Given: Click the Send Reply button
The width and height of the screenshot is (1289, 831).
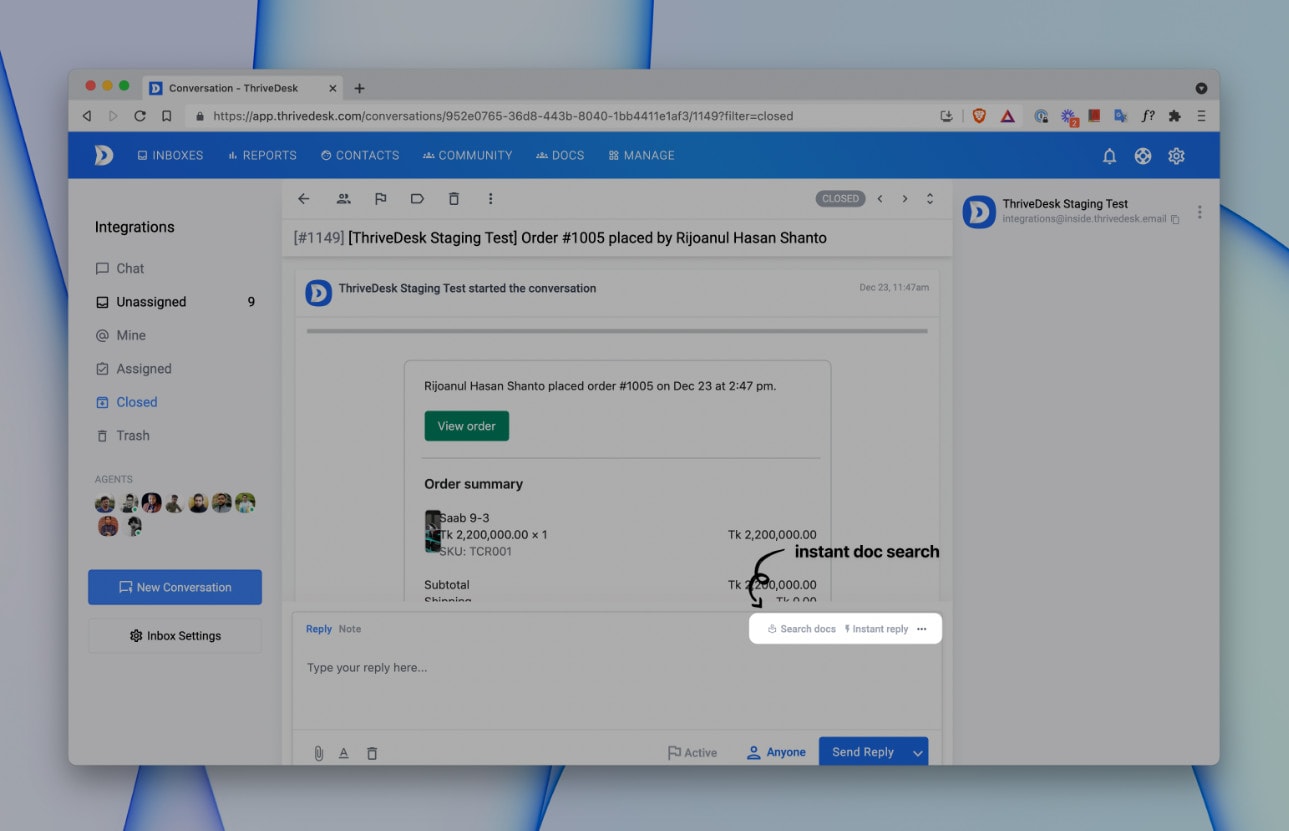Looking at the screenshot, I should coord(863,752).
